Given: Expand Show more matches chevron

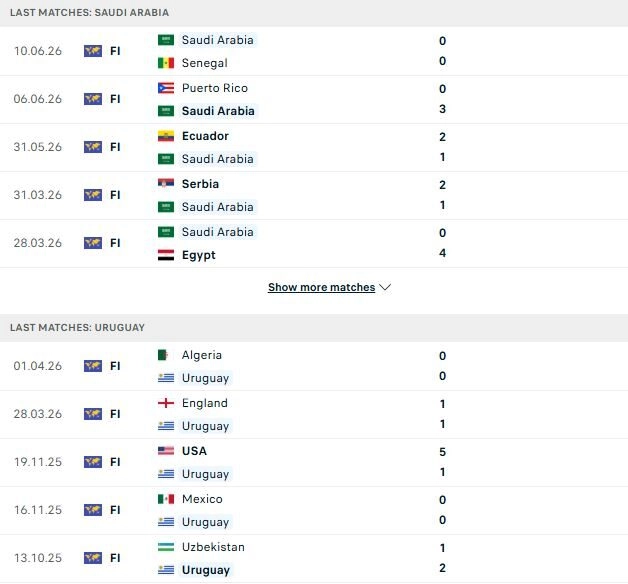Looking at the screenshot, I should tap(385, 287).
